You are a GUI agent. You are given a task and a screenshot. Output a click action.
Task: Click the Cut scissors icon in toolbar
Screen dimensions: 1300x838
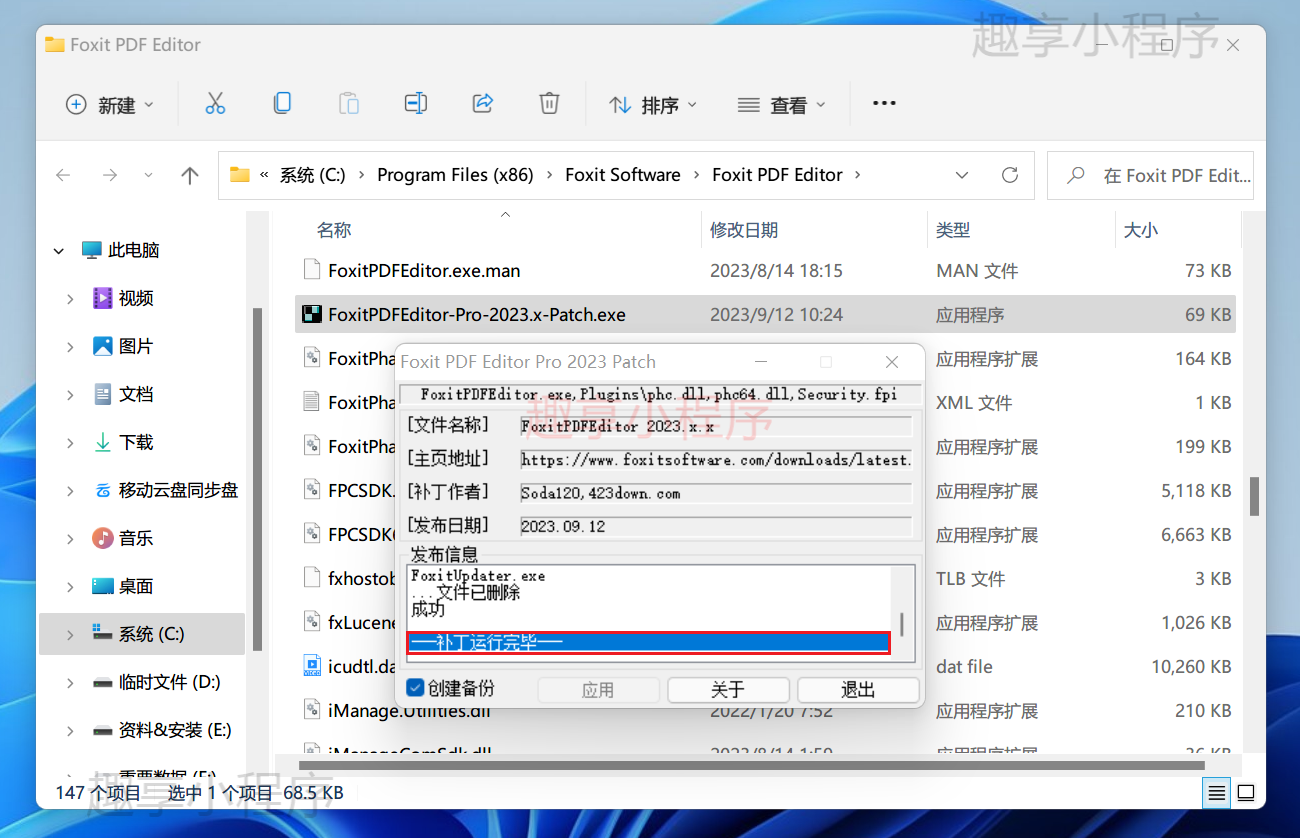pyautogui.click(x=215, y=103)
